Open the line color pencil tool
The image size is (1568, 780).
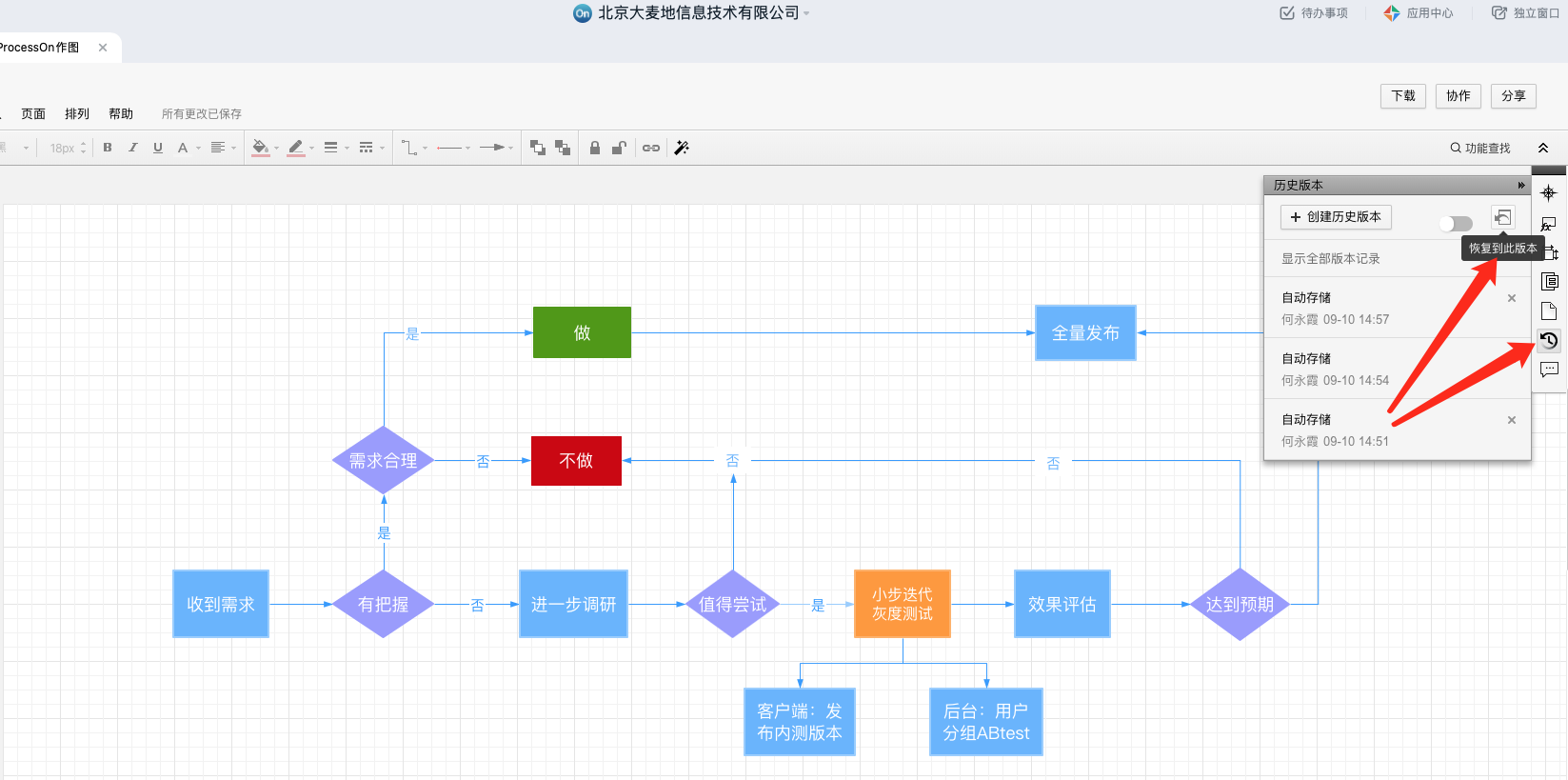click(300, 148)
